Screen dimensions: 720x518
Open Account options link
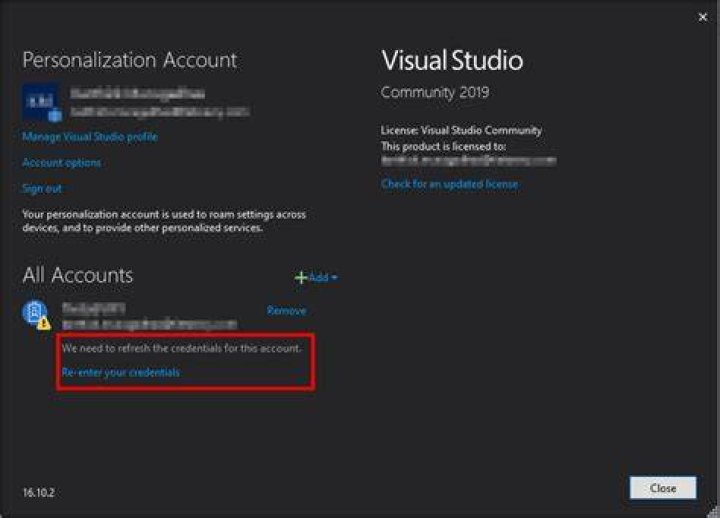(x=62, y=163)
